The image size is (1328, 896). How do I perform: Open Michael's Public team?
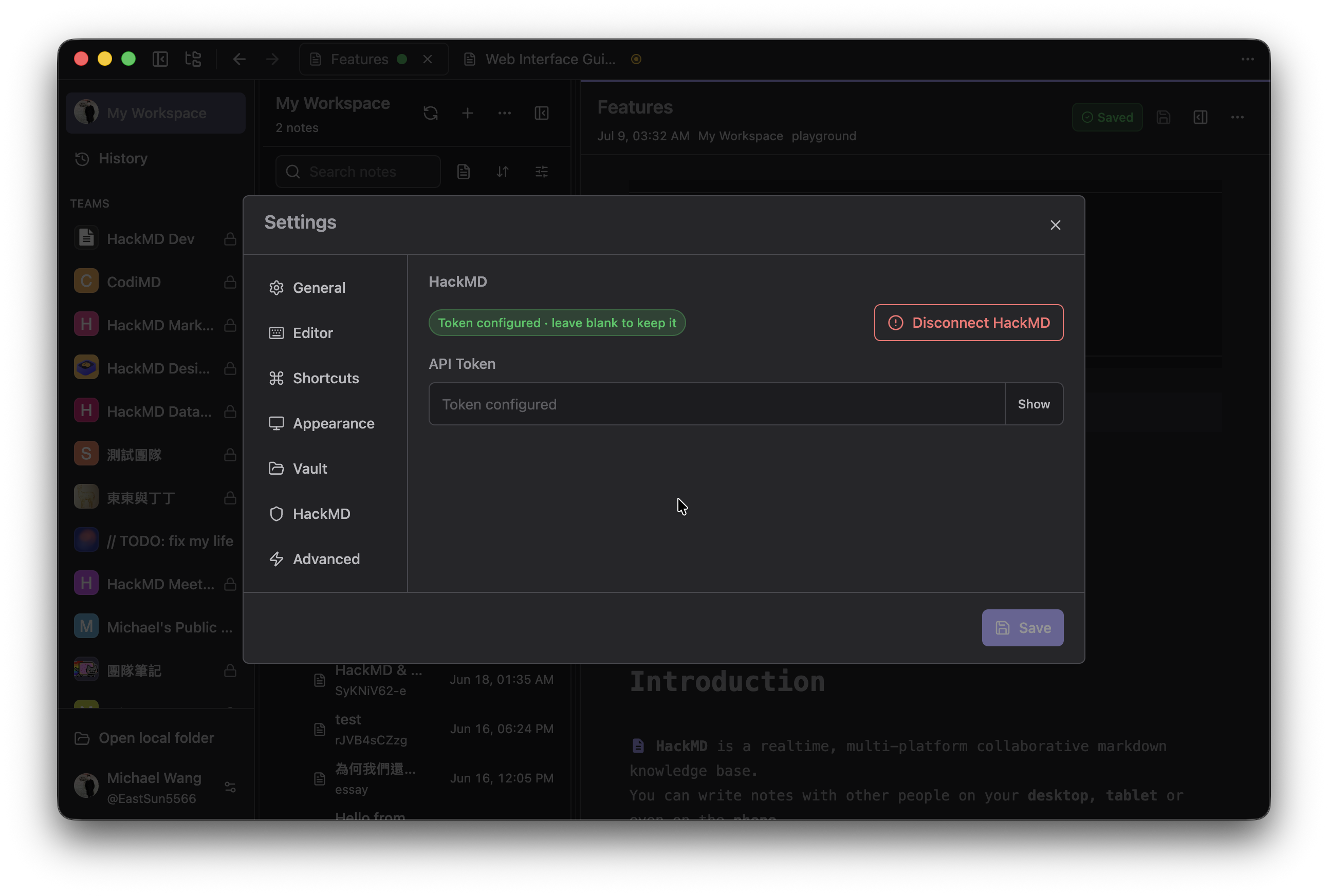(169, 627)
